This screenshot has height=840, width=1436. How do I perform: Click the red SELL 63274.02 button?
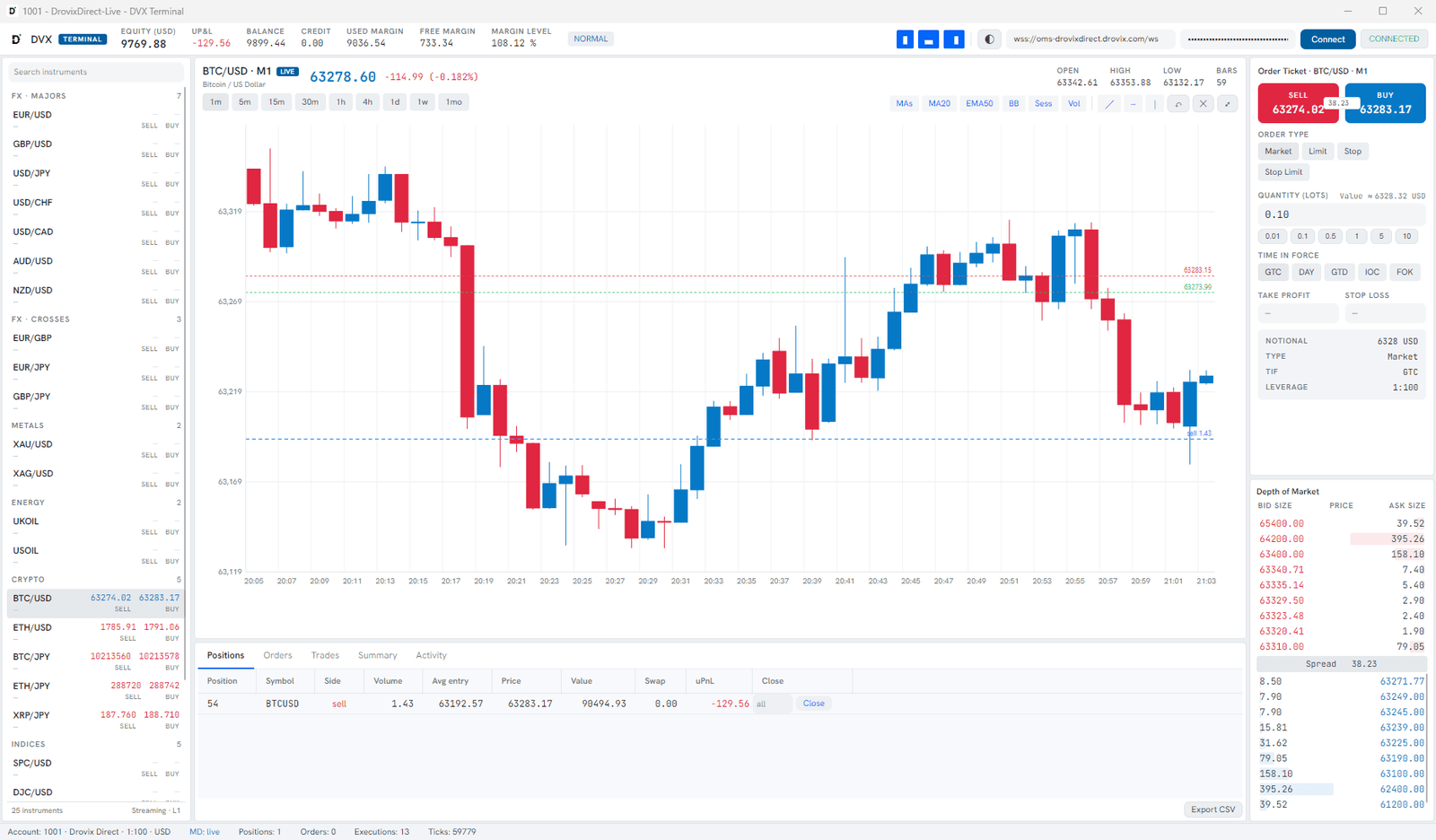(1298, 103)
